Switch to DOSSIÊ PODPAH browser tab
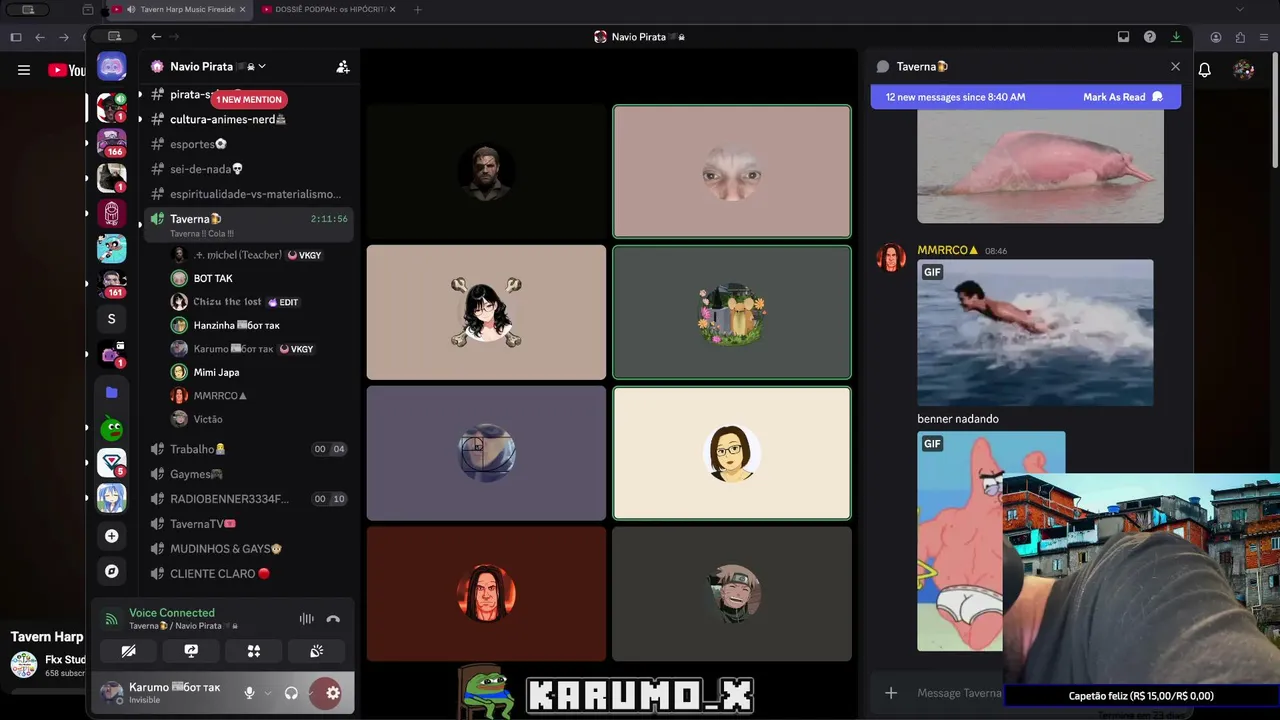Image resolution: width=1280 pixels, height=720 pixels. 327,9
